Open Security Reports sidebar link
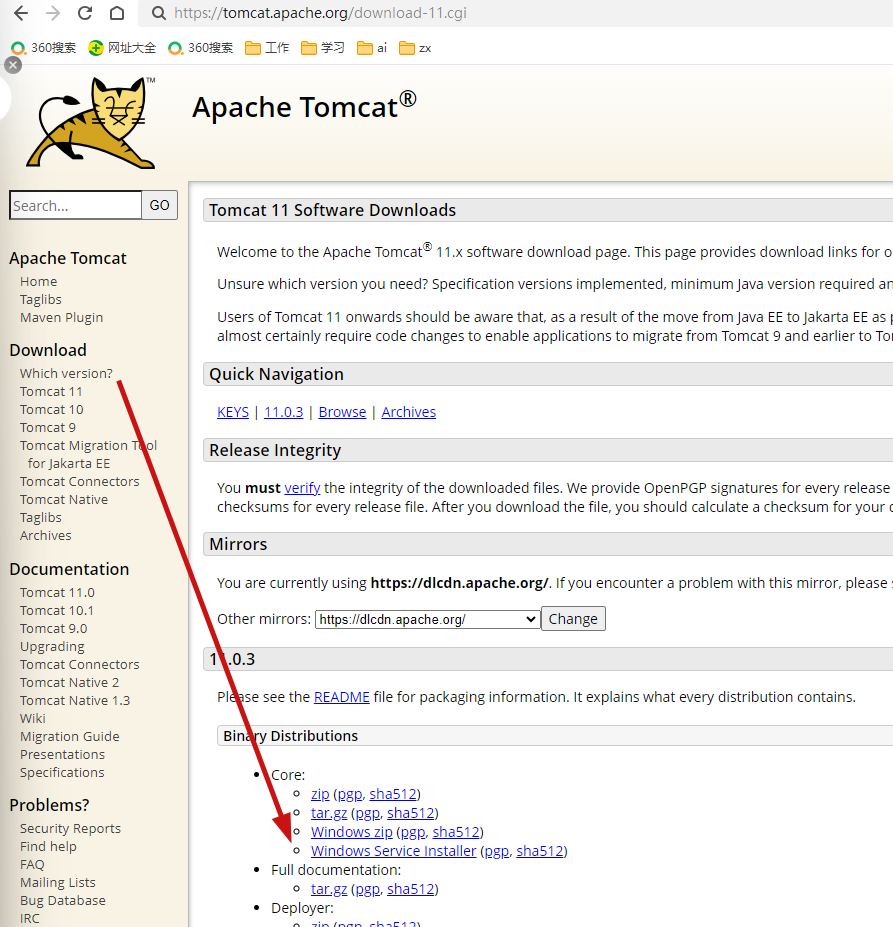The height and width of the screenshot is (927, 893). 70,829
